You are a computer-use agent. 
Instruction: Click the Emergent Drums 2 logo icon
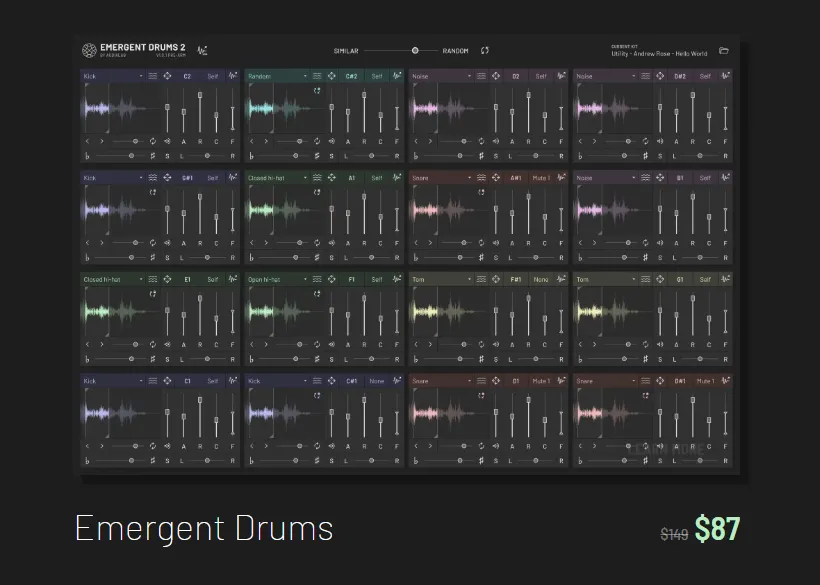coord(89,50)
